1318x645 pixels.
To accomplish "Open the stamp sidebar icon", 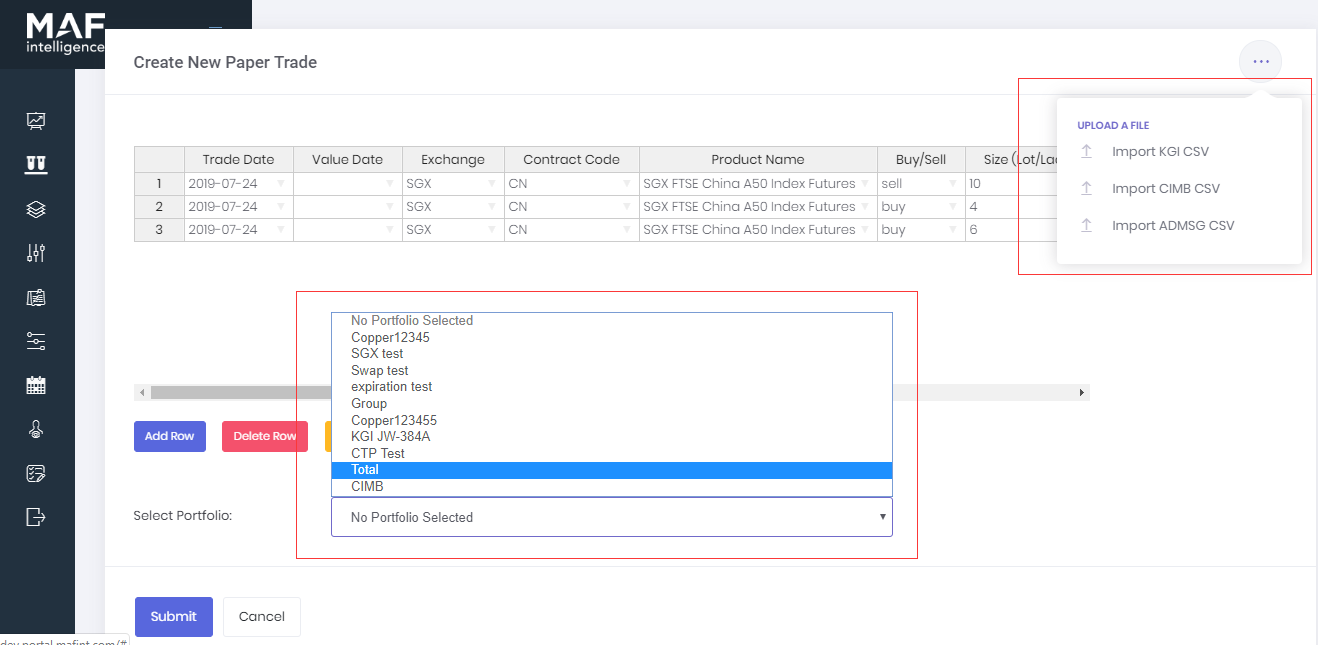I will [36, 429].
